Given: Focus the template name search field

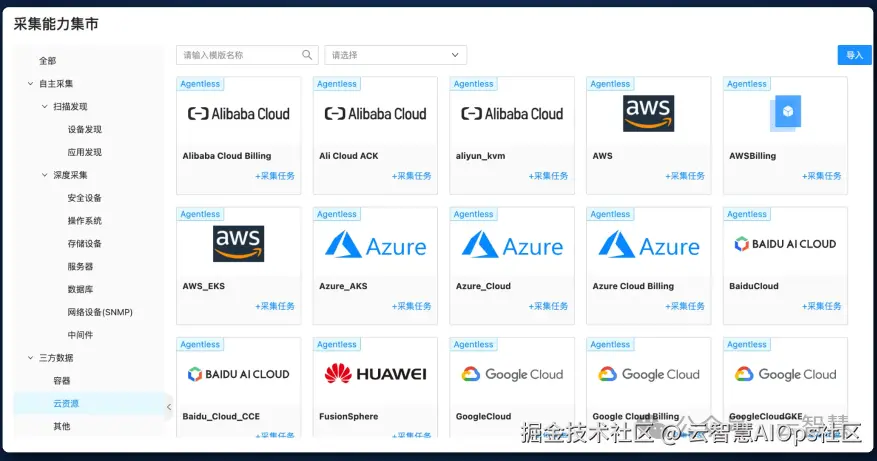Looking at the screenshot, I should tap(240, 55).
